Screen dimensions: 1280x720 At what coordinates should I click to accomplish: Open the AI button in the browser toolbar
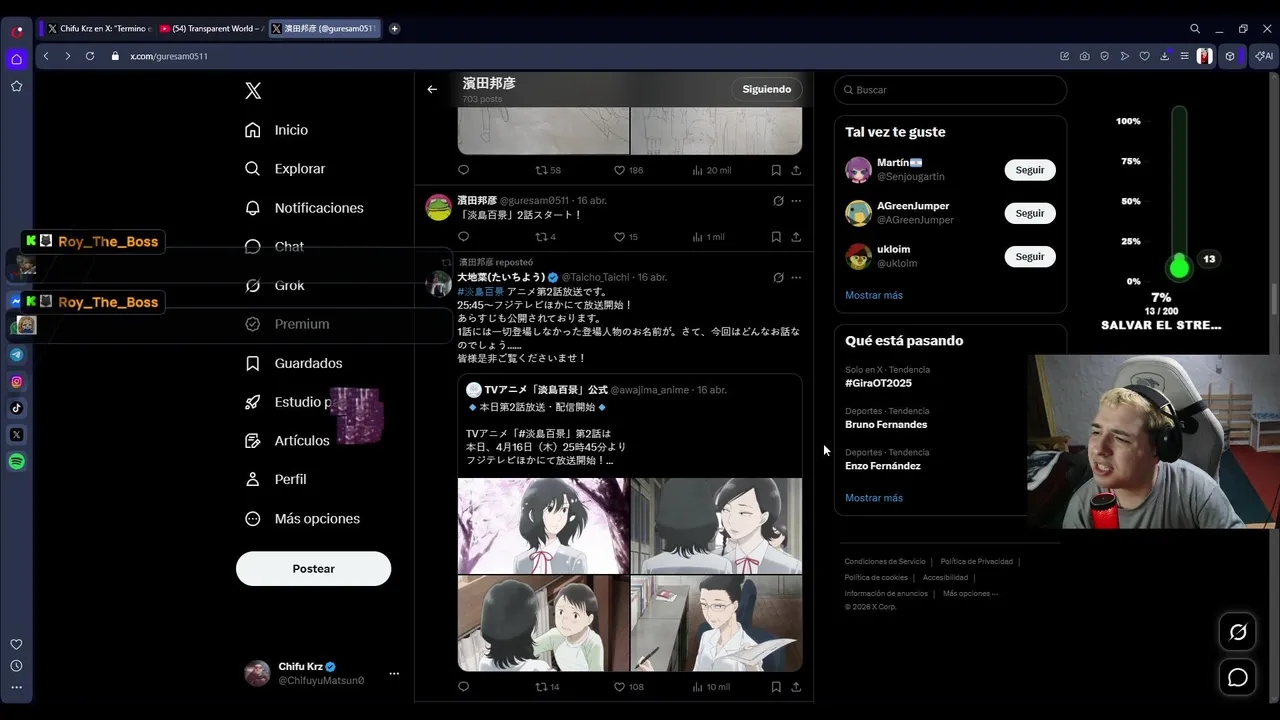click(1263, 56)
